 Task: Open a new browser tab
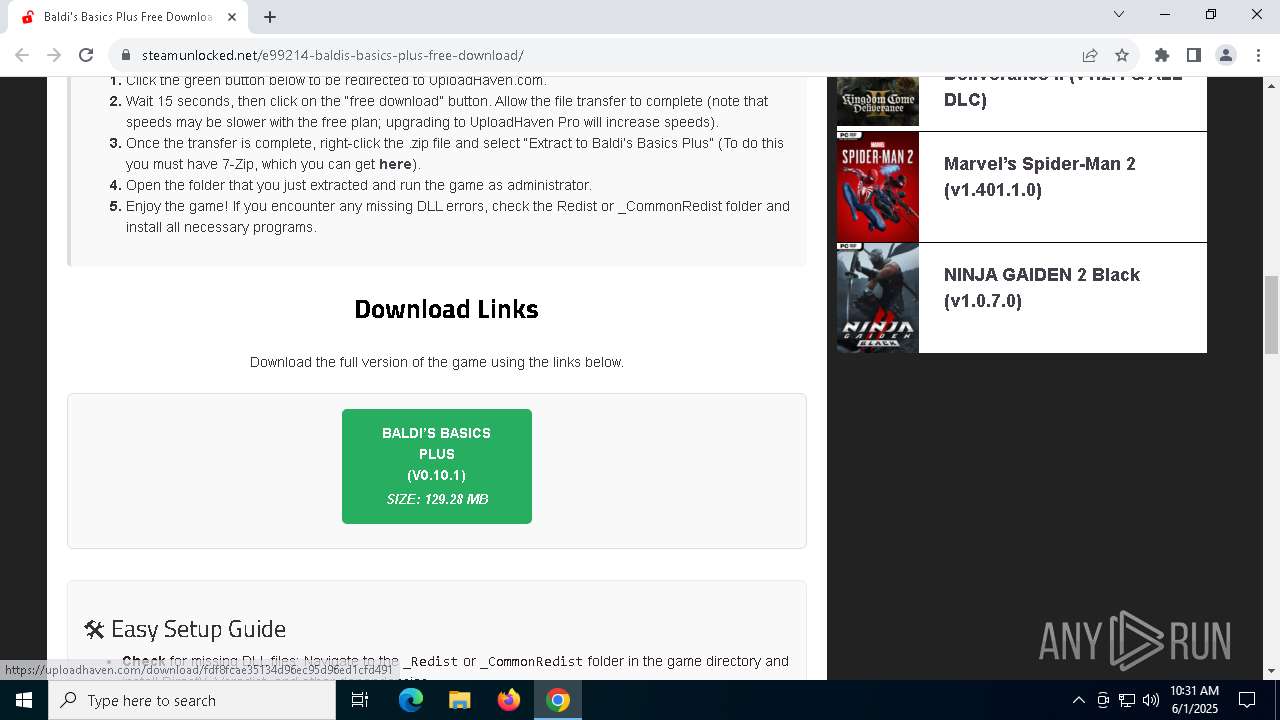click(x=270, y=17)
